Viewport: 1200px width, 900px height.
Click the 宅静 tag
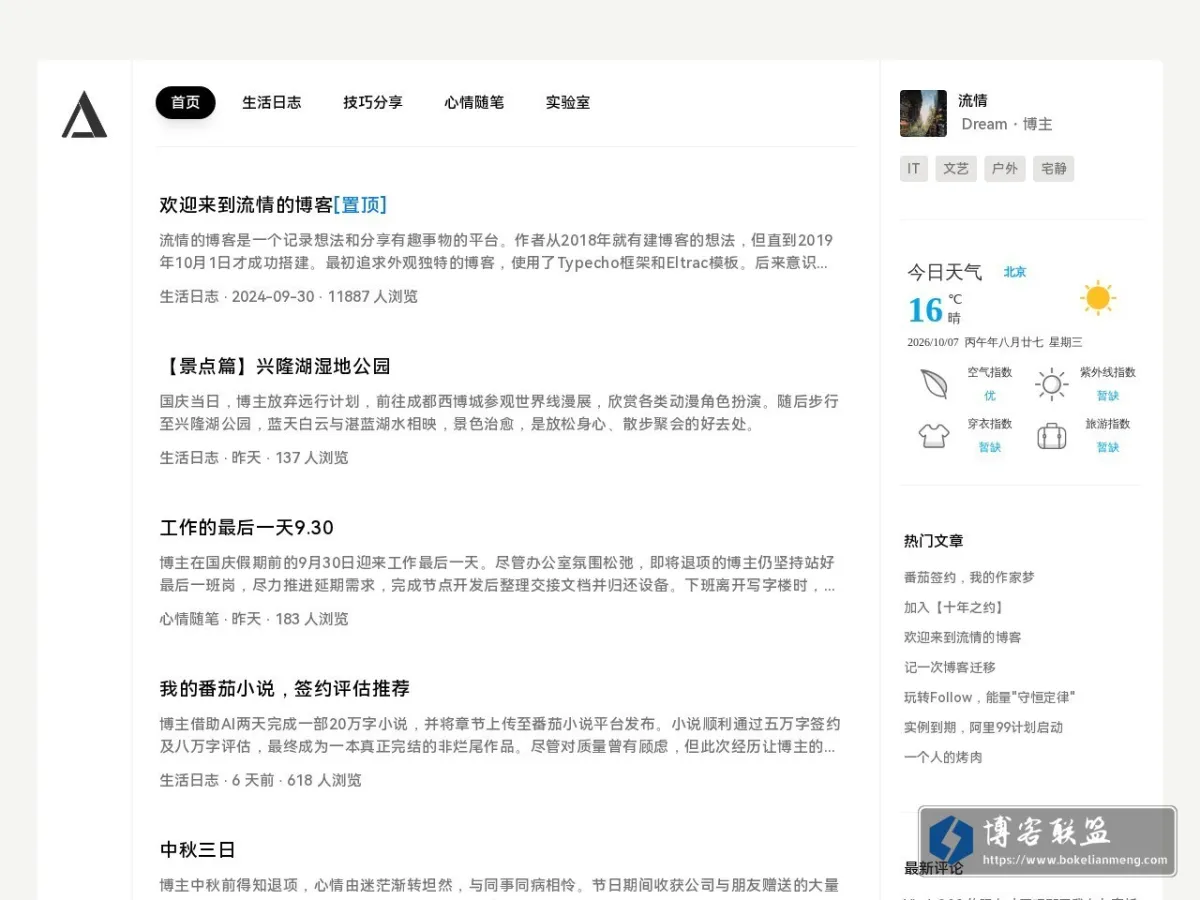[x=1054, y=169]
